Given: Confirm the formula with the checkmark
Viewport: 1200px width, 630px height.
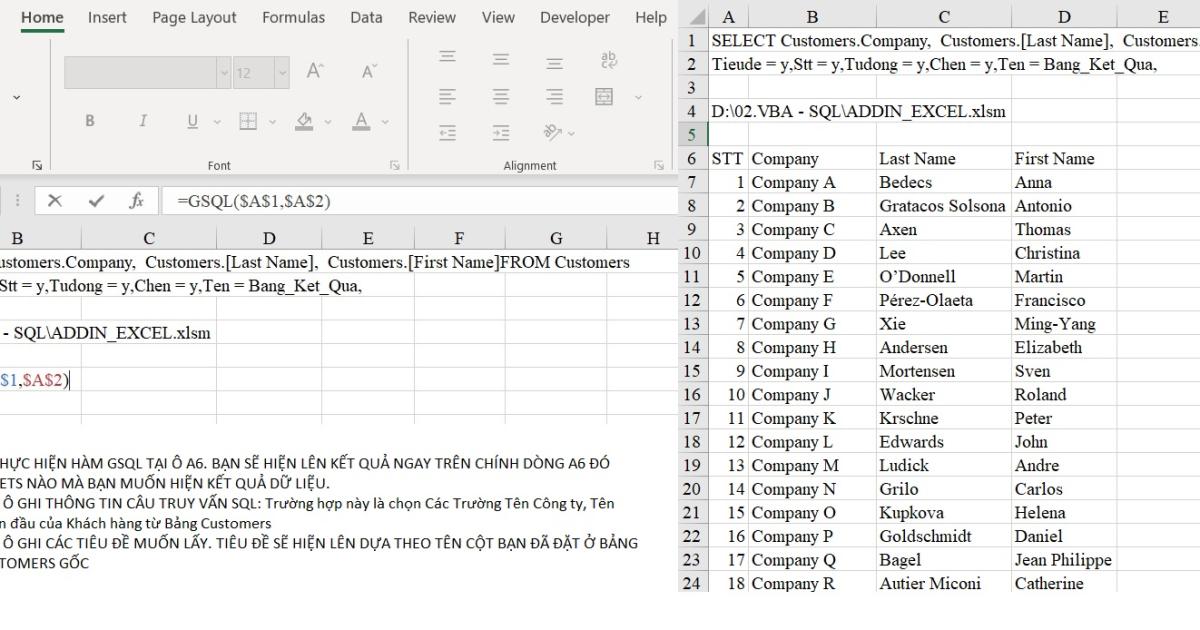Looking at the screenshot, I should (x=96, y=201).
